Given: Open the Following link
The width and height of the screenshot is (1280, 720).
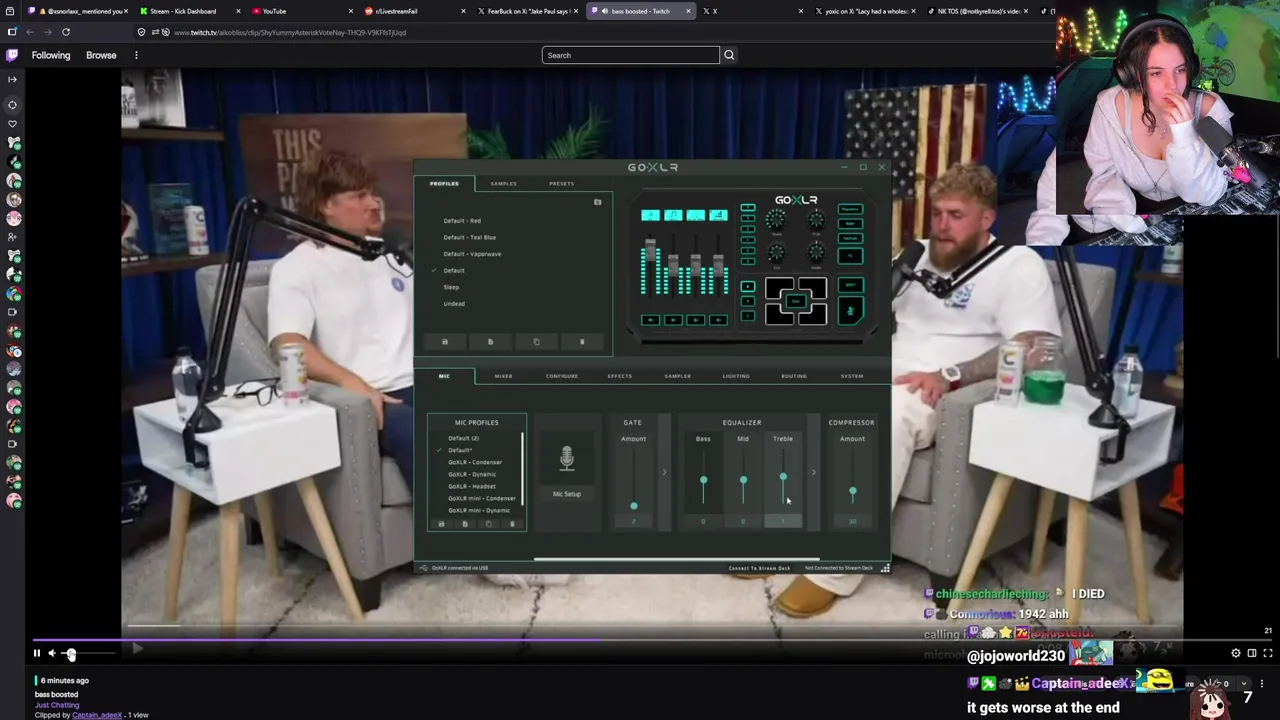Looking at the screenshot, I should click(x=51, y=55).
